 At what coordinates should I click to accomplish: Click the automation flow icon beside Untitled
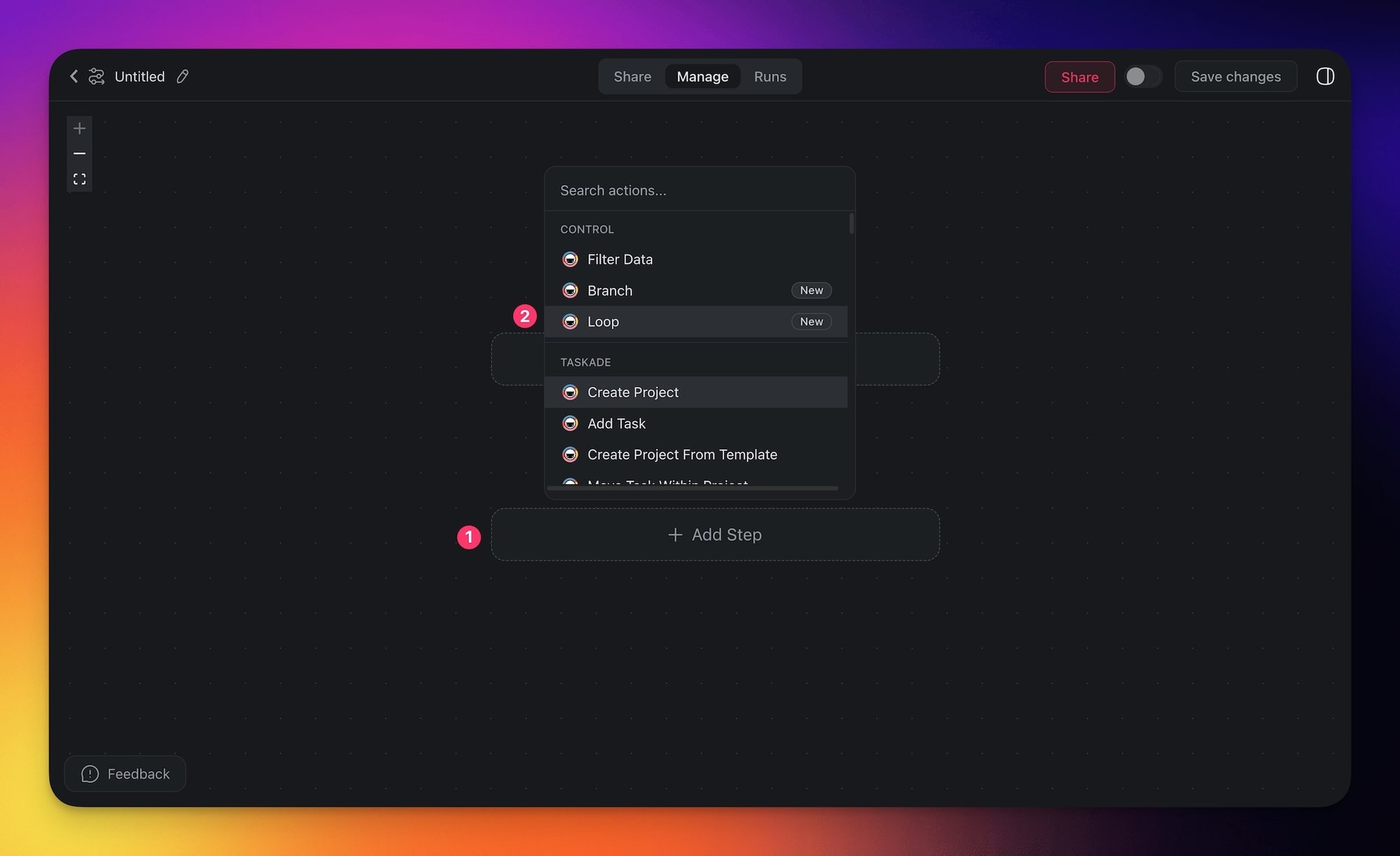coord(97,77)
